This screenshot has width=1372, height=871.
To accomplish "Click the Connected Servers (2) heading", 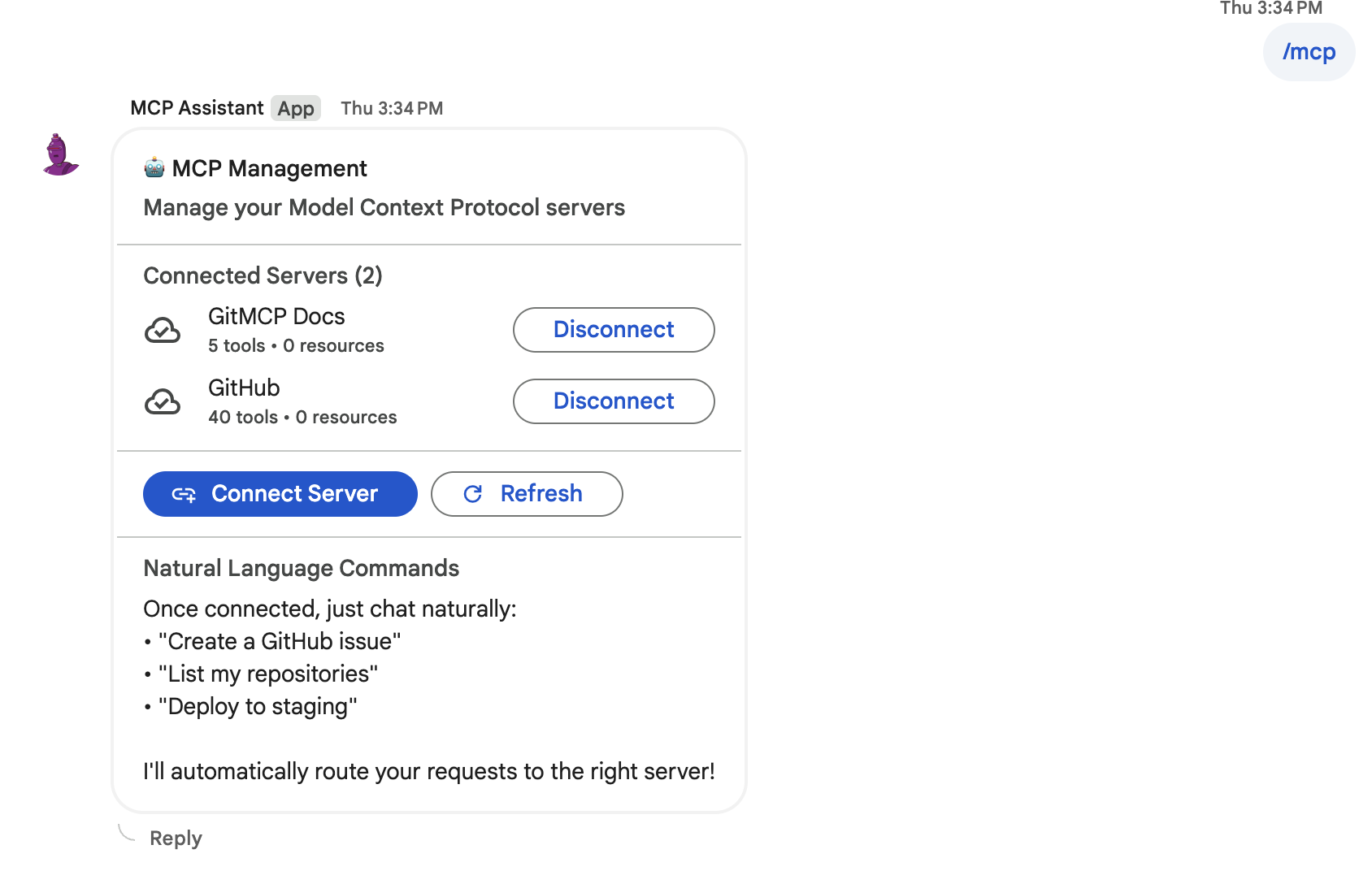I will (x=263, y=275).
